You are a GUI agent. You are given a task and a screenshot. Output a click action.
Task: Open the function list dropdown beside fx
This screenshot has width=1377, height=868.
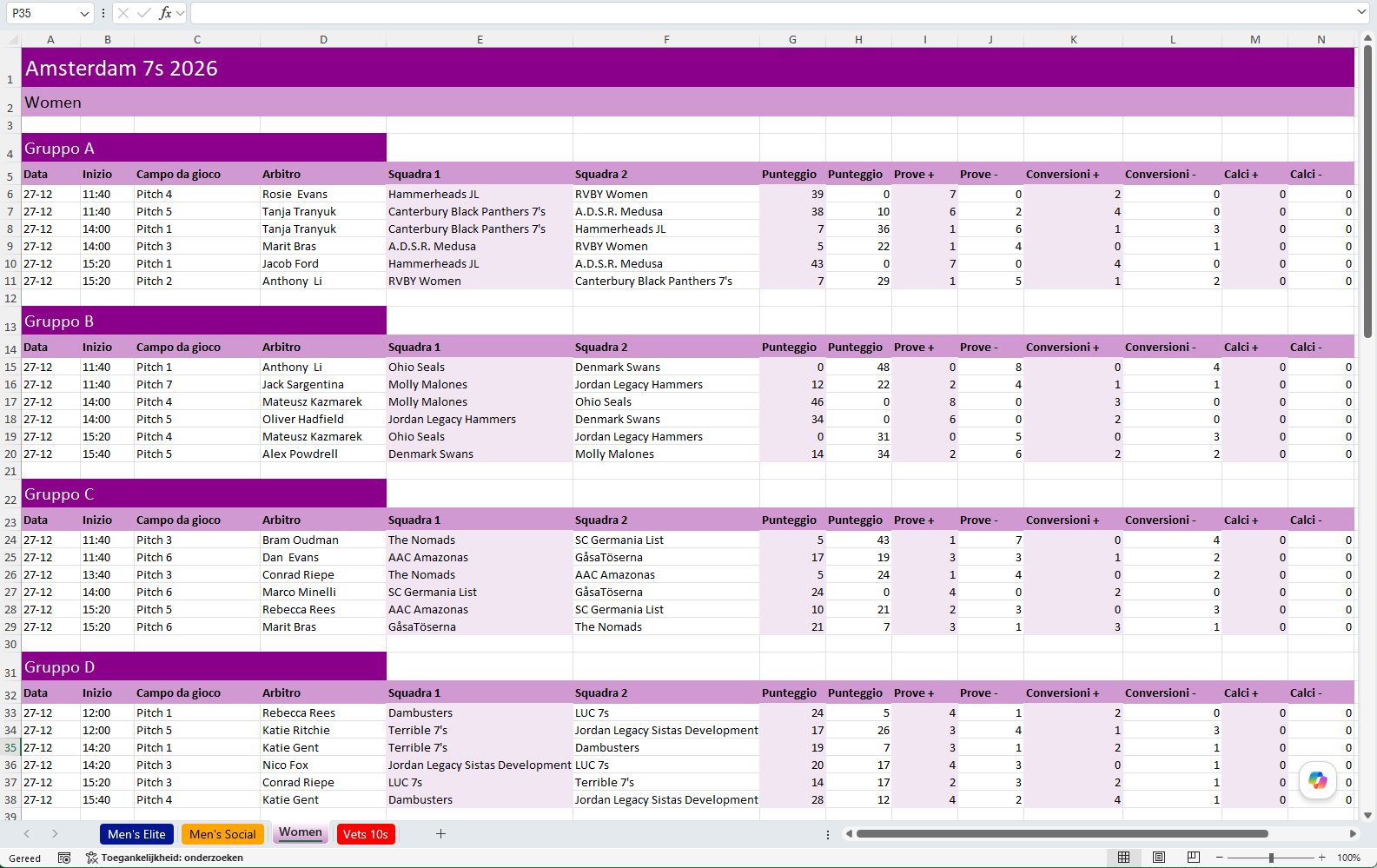coord(180,13)
